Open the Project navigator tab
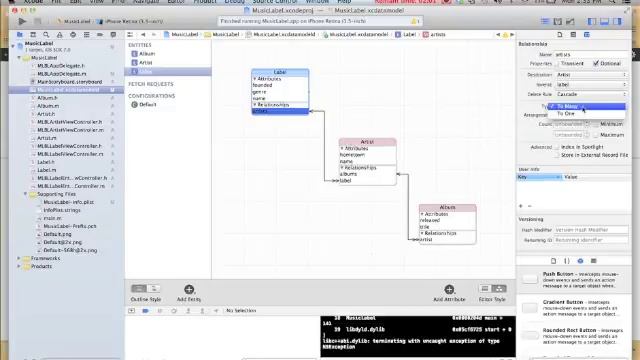Screen dimensions: 640x360 pos(20,35)
